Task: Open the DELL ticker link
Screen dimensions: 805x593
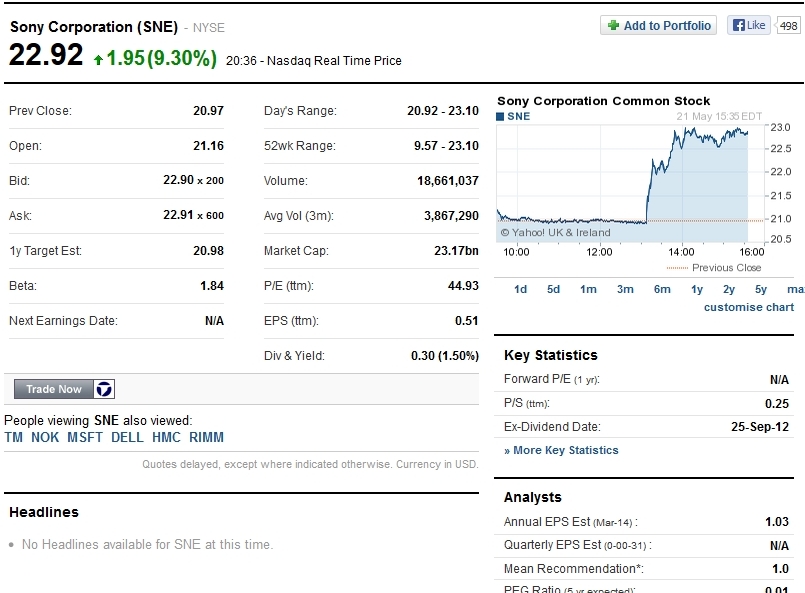Action: click(127, 437)
